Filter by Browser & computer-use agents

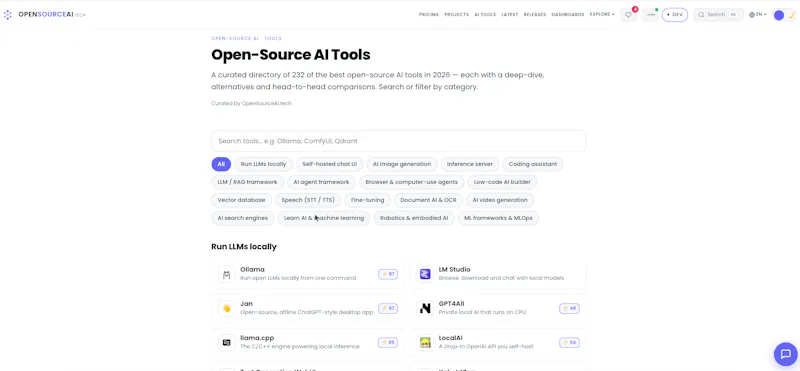(412, 182)
